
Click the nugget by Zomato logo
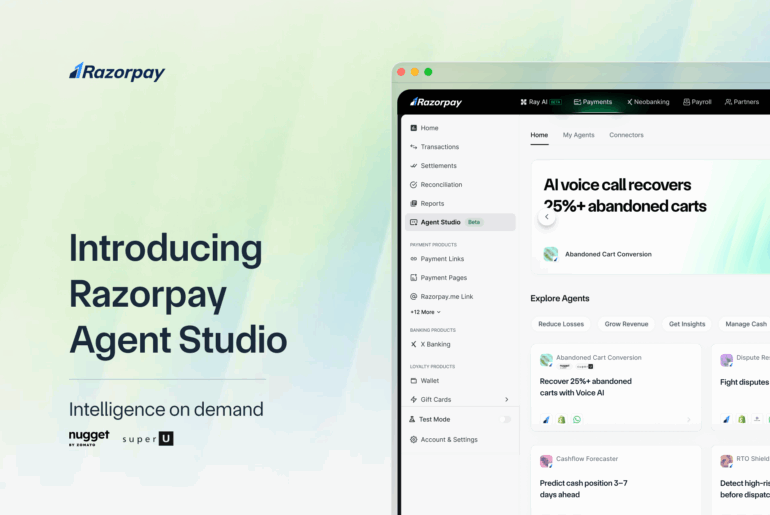[x=89, y=438]
